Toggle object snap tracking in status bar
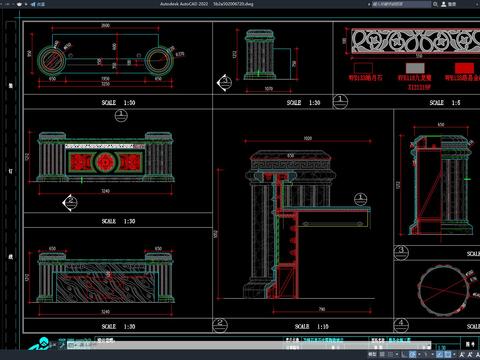480x360 pixels. click(440, 354)
